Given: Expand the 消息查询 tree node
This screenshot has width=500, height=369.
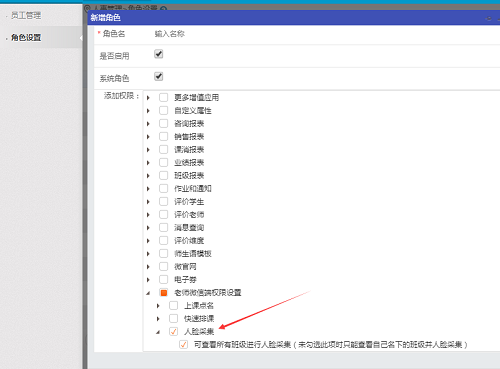Looking at the screenshot, I should 148,228.
